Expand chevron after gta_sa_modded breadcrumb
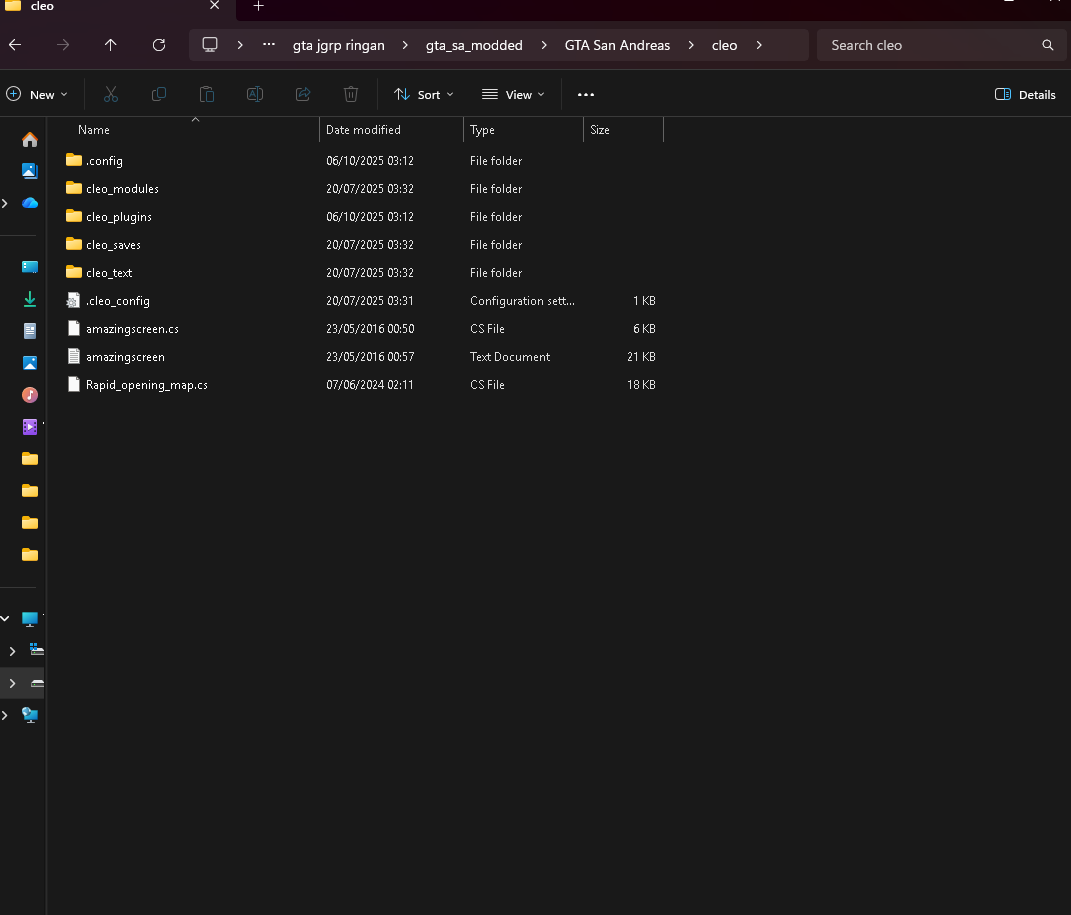The width and height of the screenshot is (1071, 915). pos(544,45)
